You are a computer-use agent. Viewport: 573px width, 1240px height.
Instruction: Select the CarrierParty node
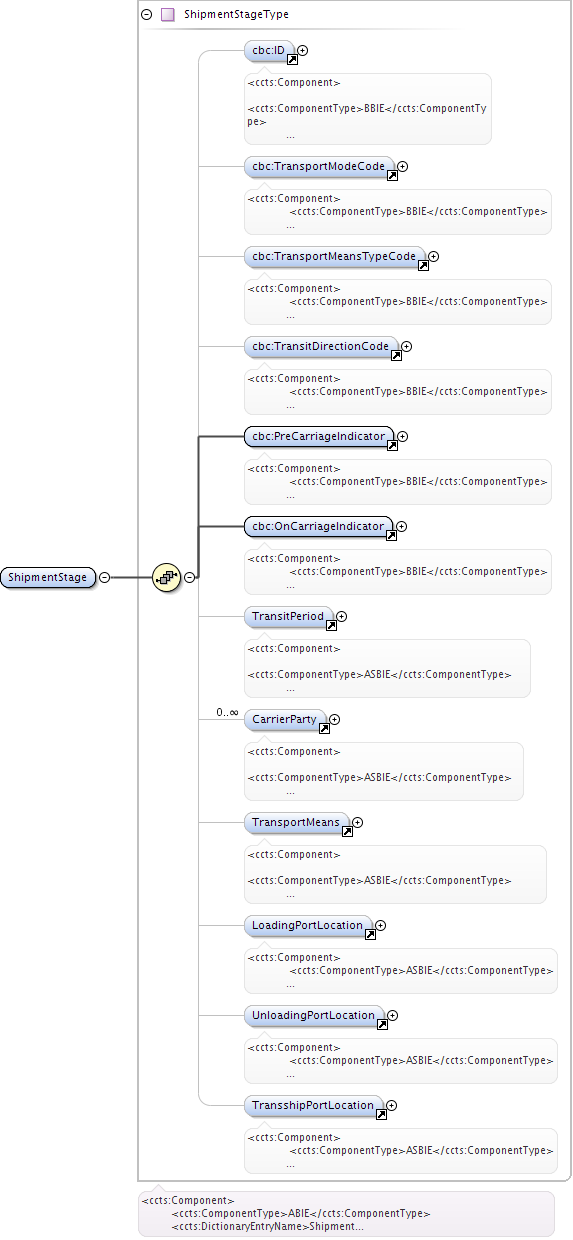click(x=285, y=720)
